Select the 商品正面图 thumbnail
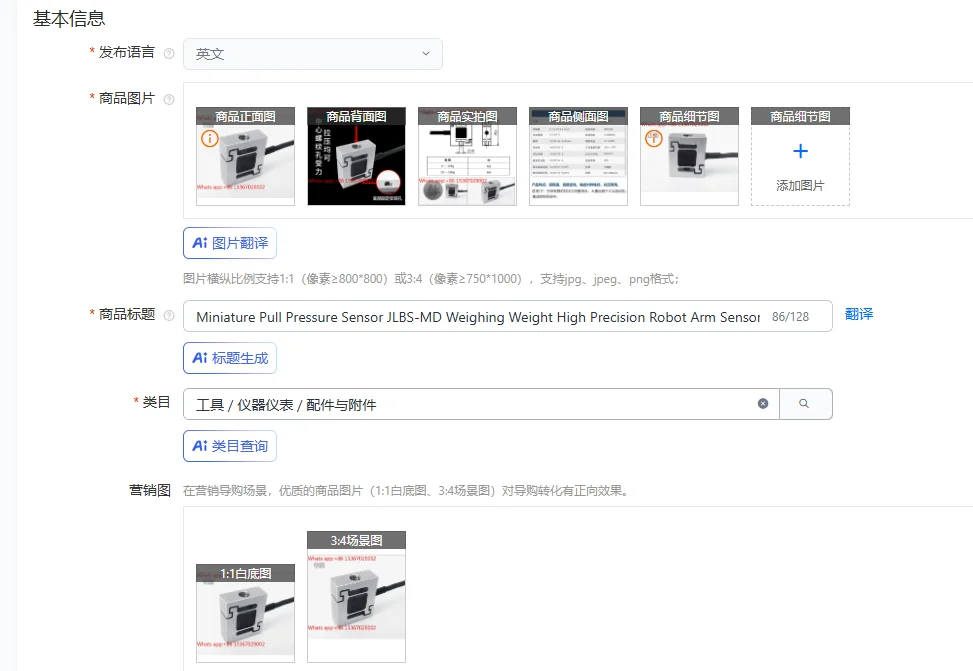This screenshot has width=973, height=671. click(x=245, y=156)
